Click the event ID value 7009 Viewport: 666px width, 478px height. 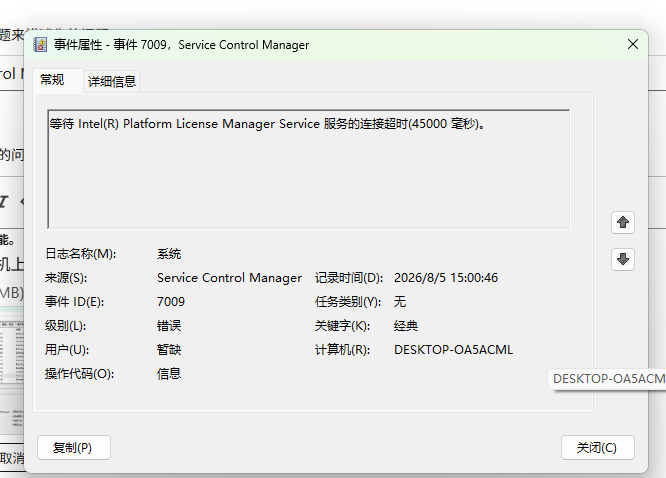171,302
